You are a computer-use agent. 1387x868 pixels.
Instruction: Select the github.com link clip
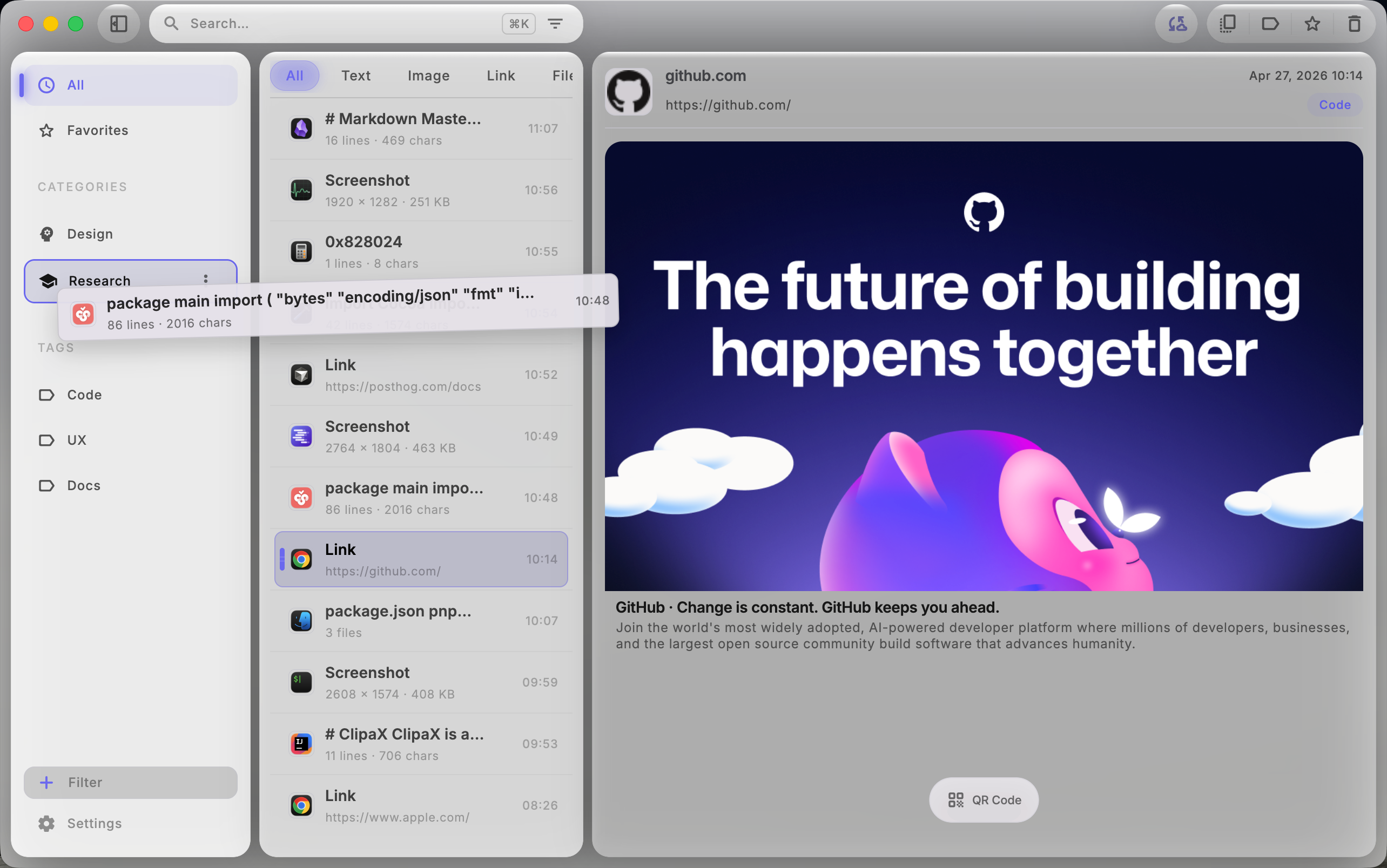[421, 559]
